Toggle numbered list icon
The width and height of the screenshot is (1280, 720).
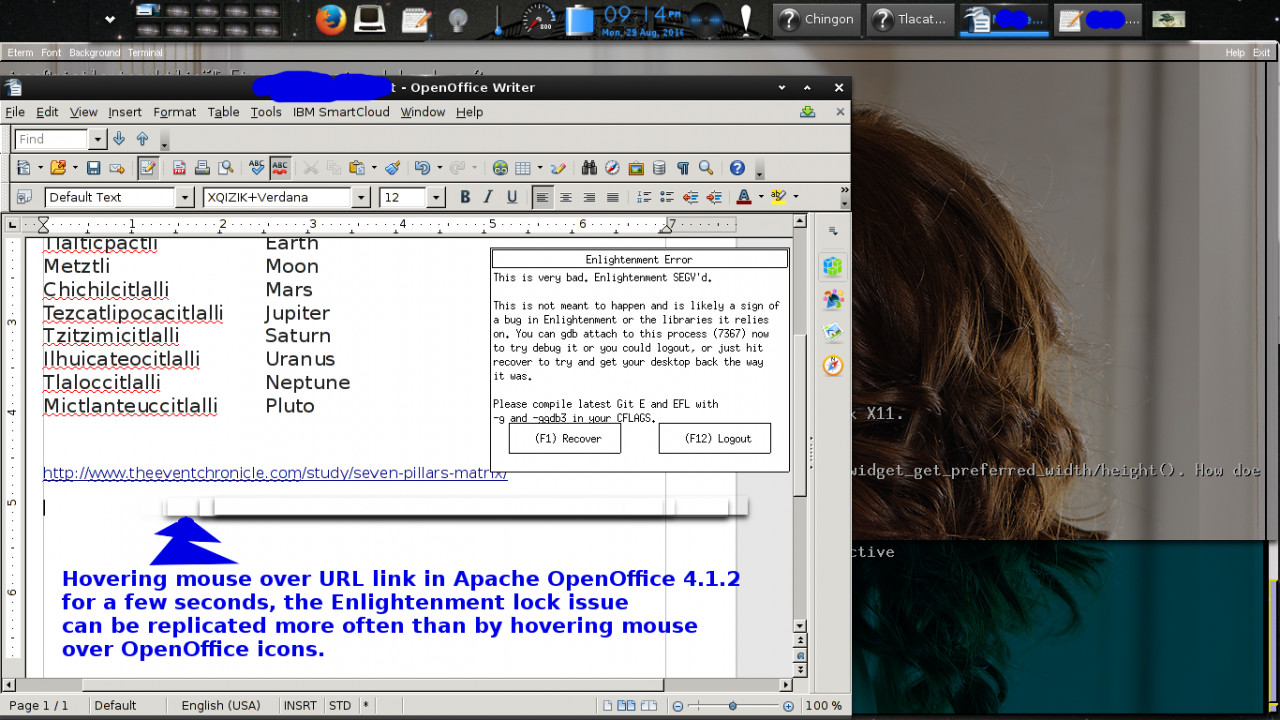click(644, 197)
